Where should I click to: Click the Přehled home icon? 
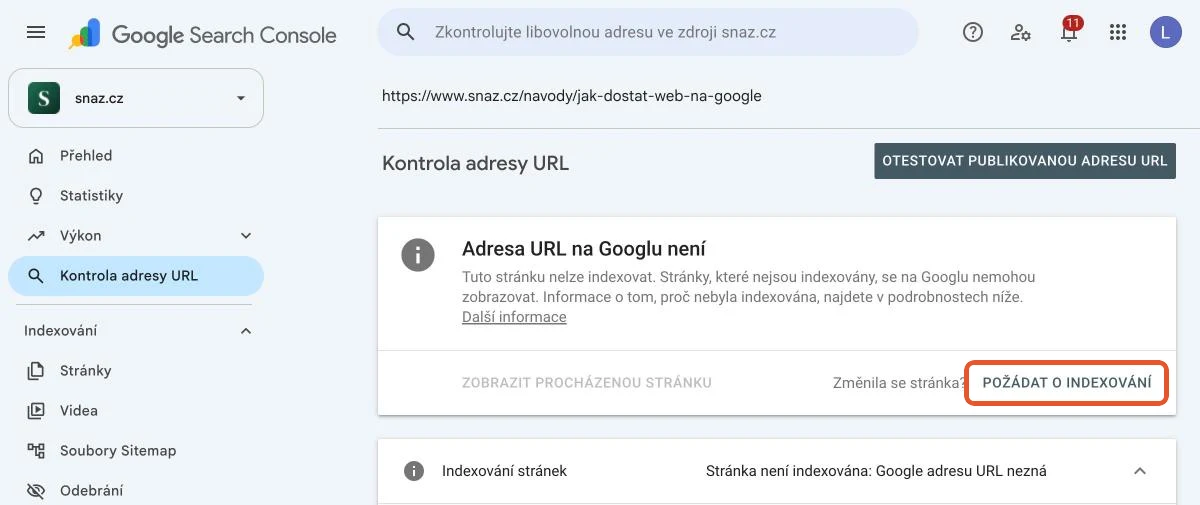(36, 156)
